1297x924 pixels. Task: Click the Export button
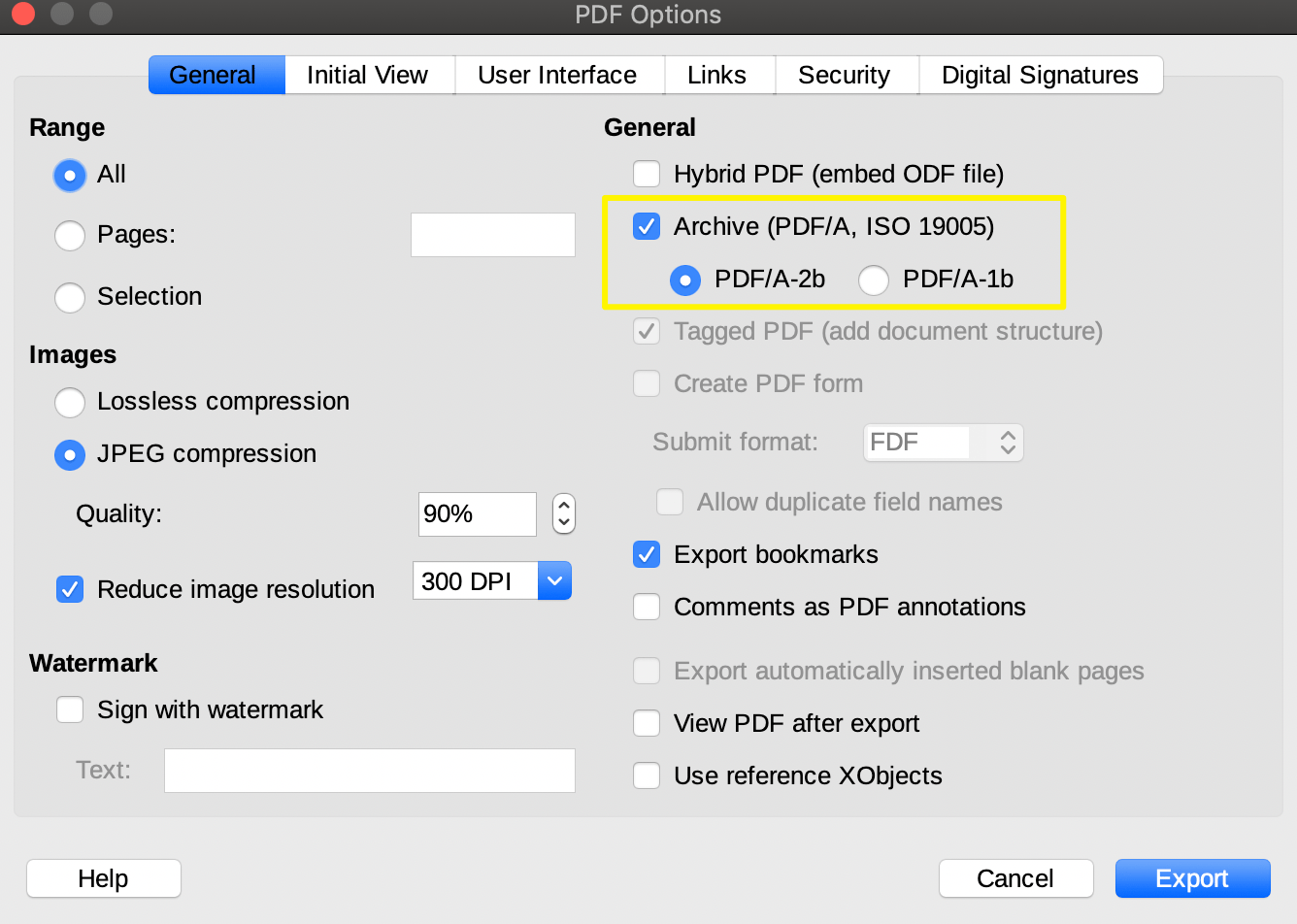(x=1192, y=878)
